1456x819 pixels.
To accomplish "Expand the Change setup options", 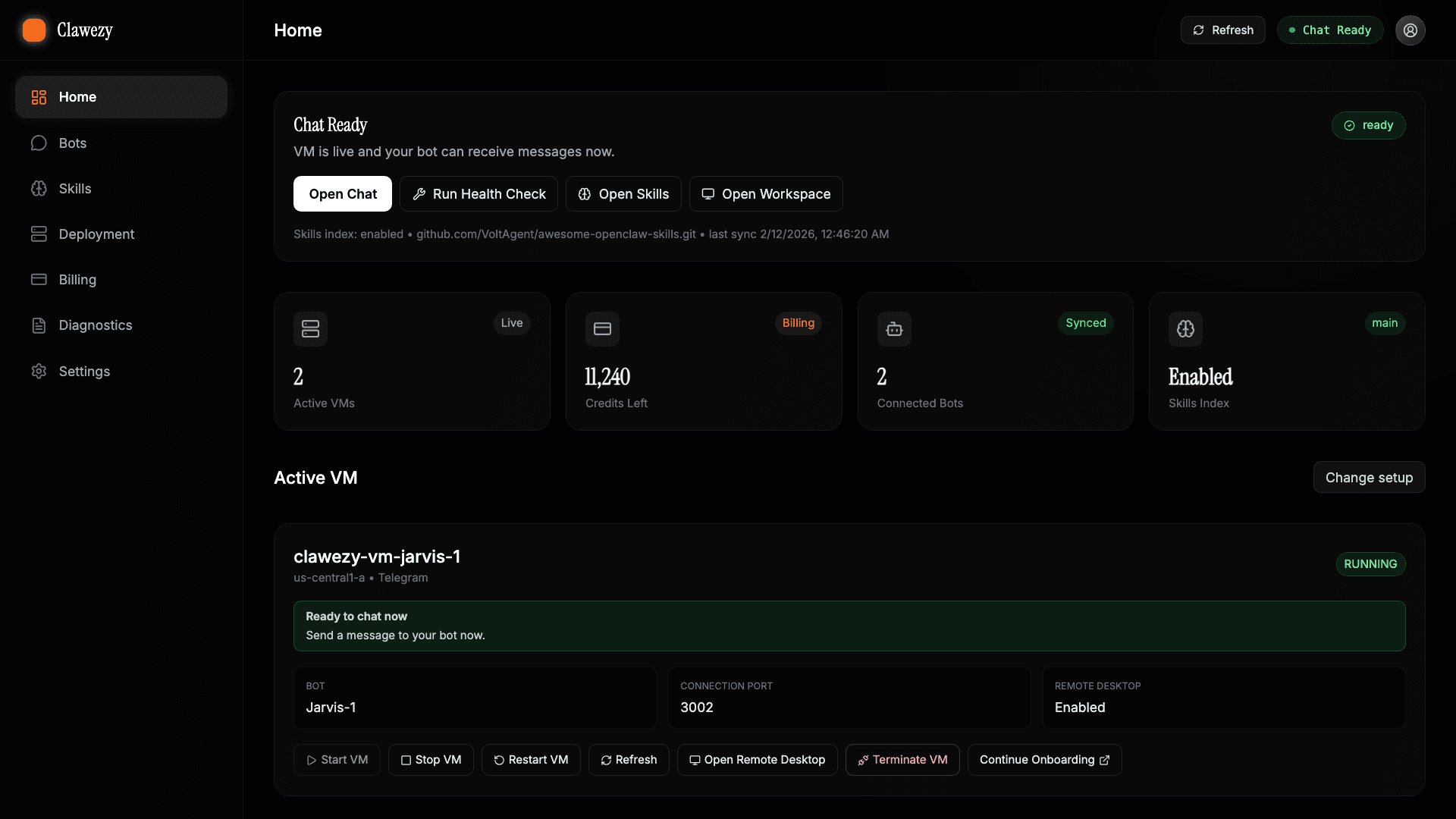I will (x=1369, y=477).
